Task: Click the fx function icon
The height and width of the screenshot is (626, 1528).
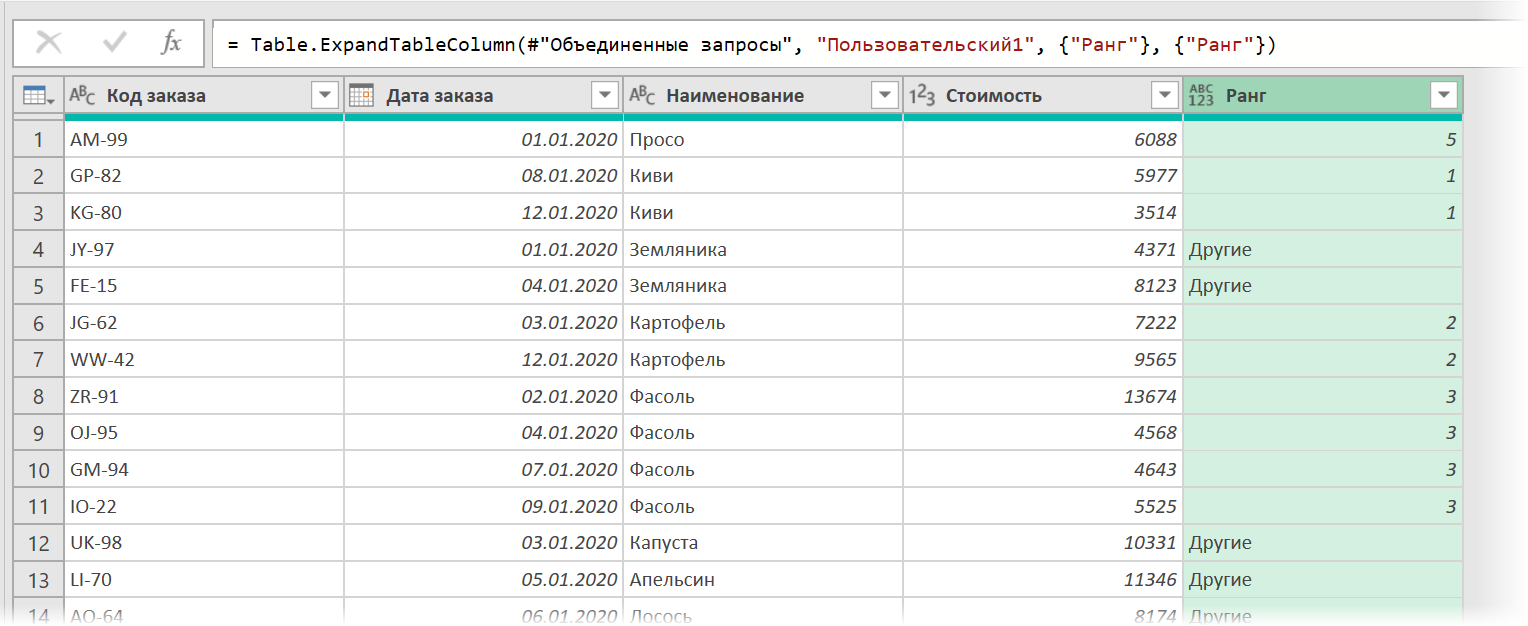Action: coord(172,44)
